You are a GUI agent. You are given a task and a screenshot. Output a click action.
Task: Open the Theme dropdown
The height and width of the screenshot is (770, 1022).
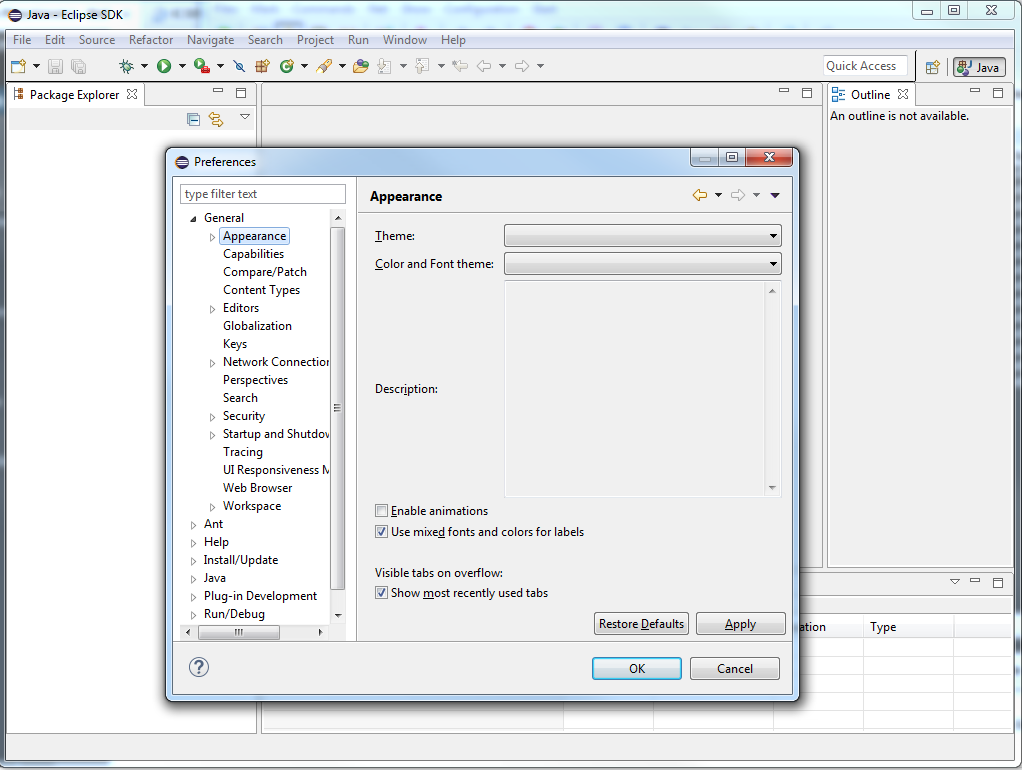(x=643, y=235)
